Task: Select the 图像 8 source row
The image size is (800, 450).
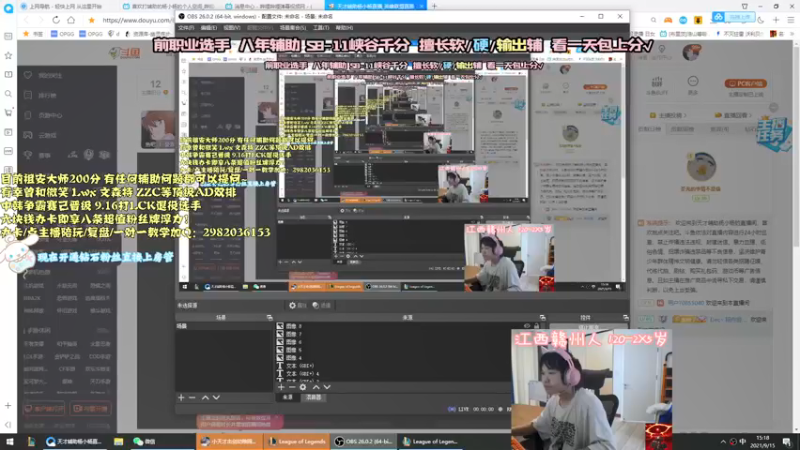Action: tap(410, 326)
